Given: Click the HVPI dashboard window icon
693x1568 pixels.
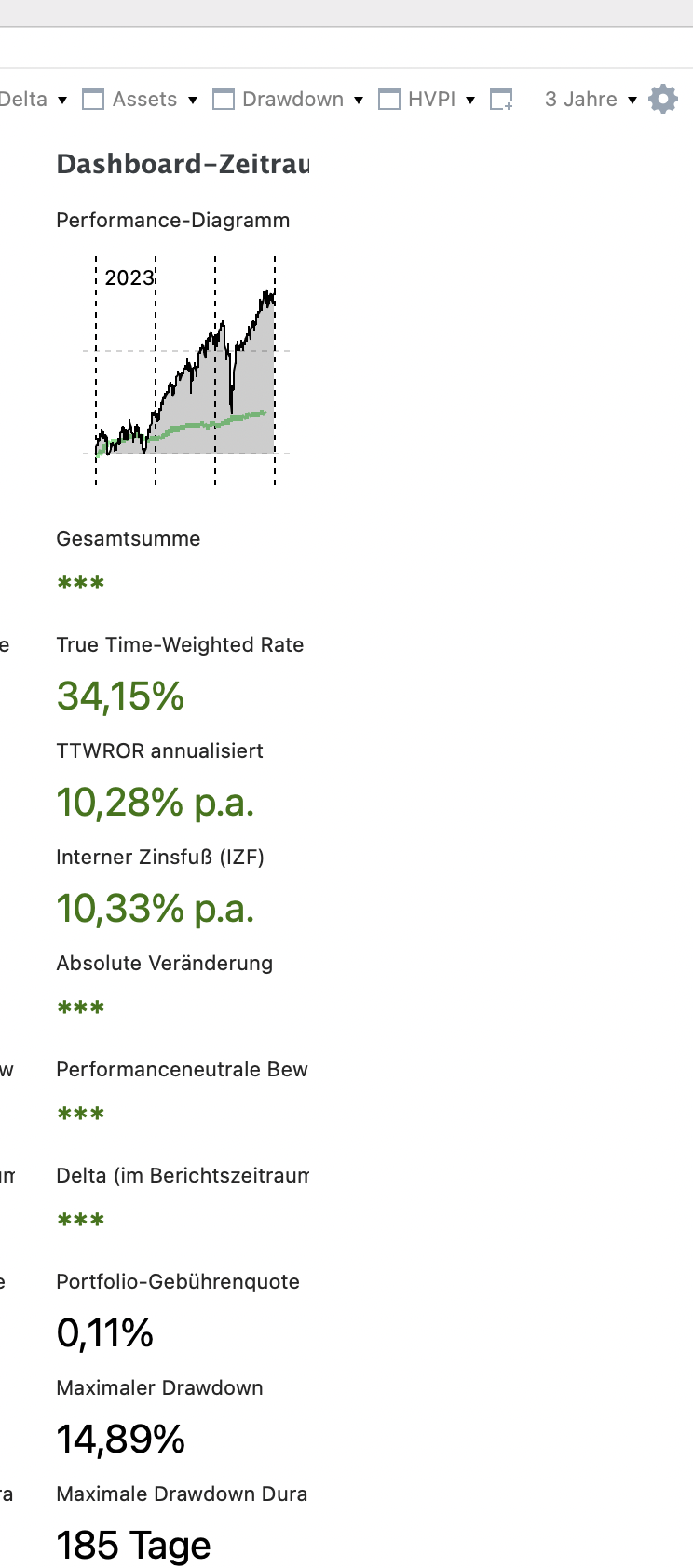Looking at the screenshot, I should 389,99.
